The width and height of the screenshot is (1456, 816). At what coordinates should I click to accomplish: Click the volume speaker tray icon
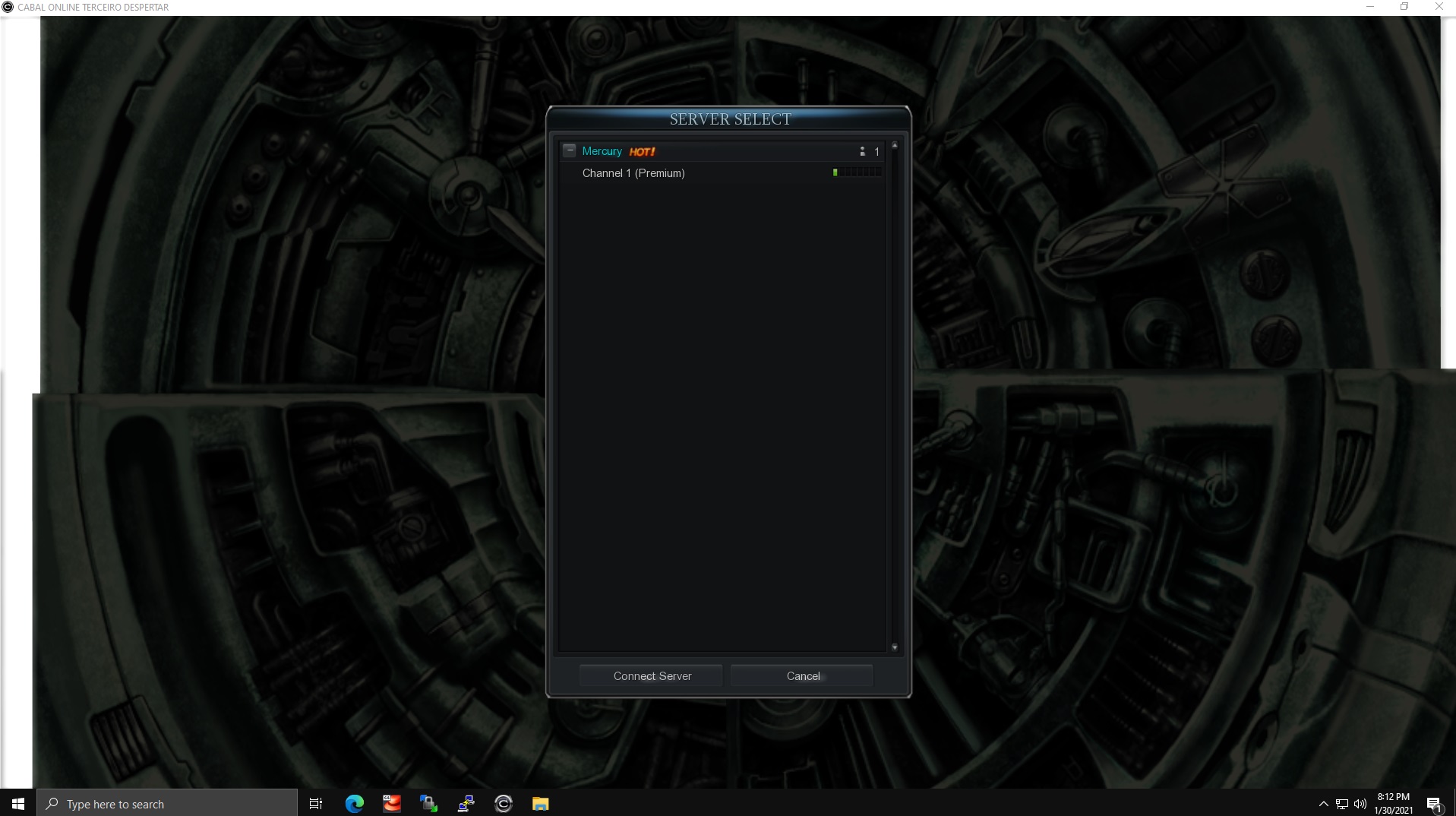[1360, 803]
